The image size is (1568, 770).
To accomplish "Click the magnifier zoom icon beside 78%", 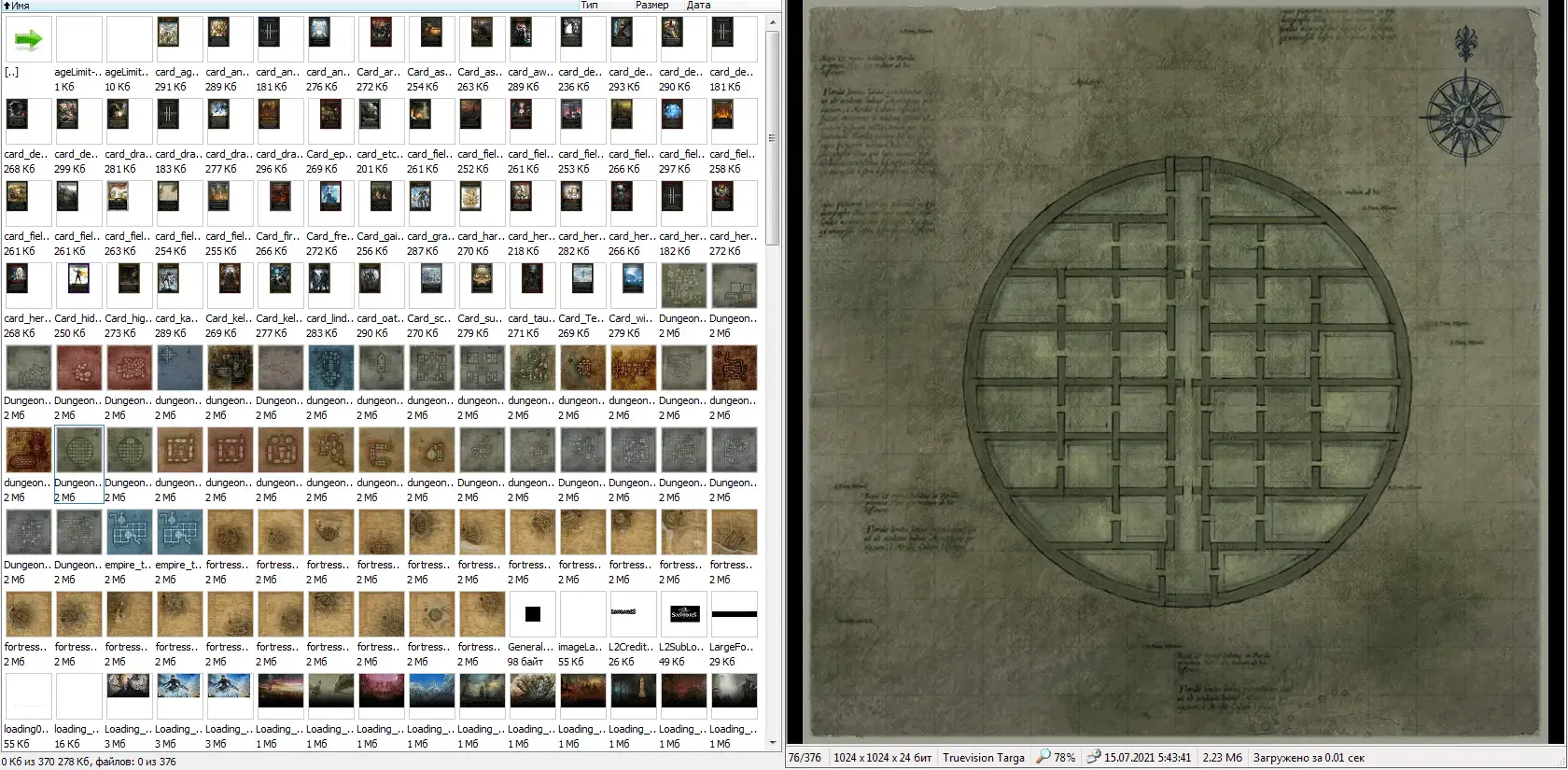I will [1043, 757].
